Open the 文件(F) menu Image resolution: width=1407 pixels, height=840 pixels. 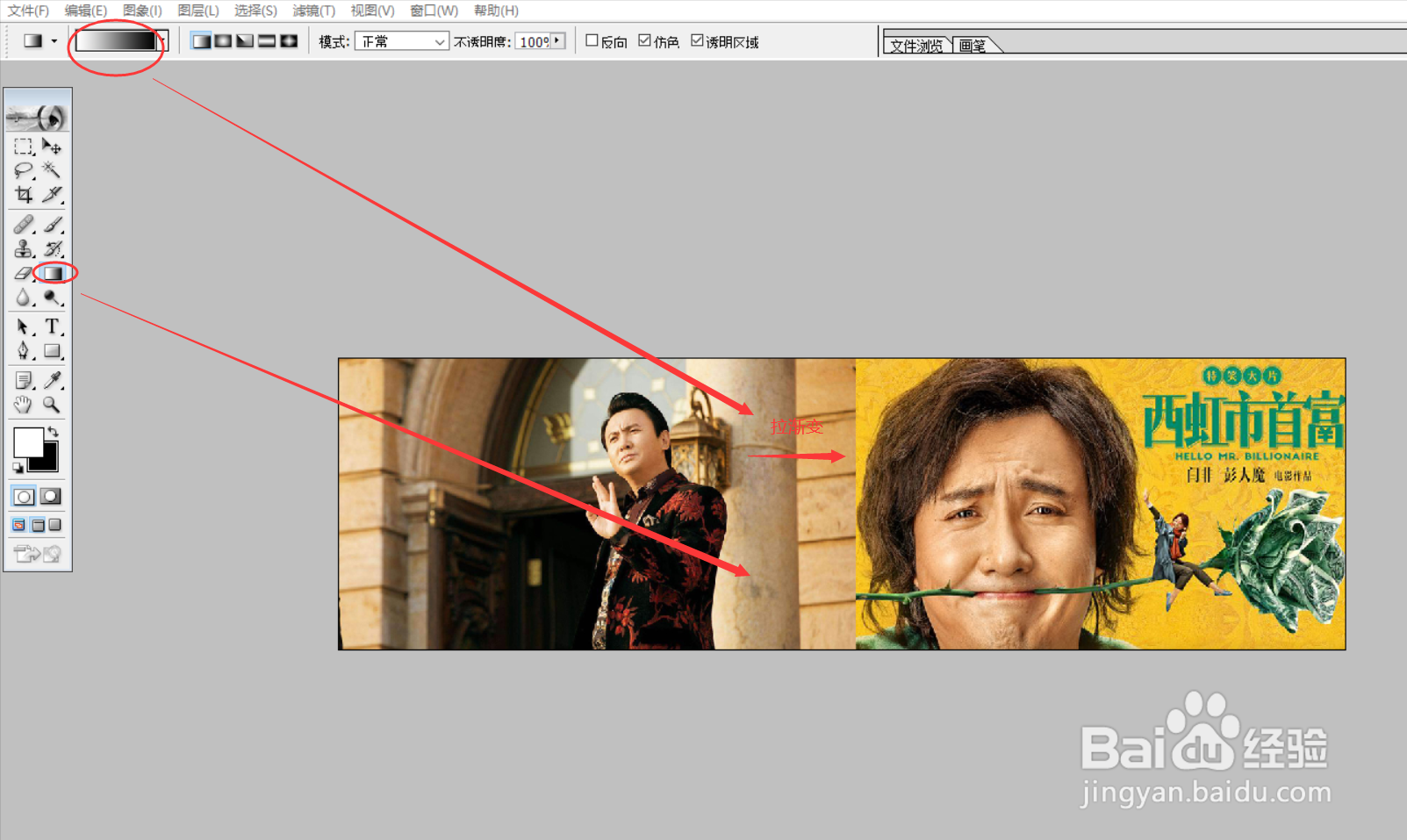[28, 11]
